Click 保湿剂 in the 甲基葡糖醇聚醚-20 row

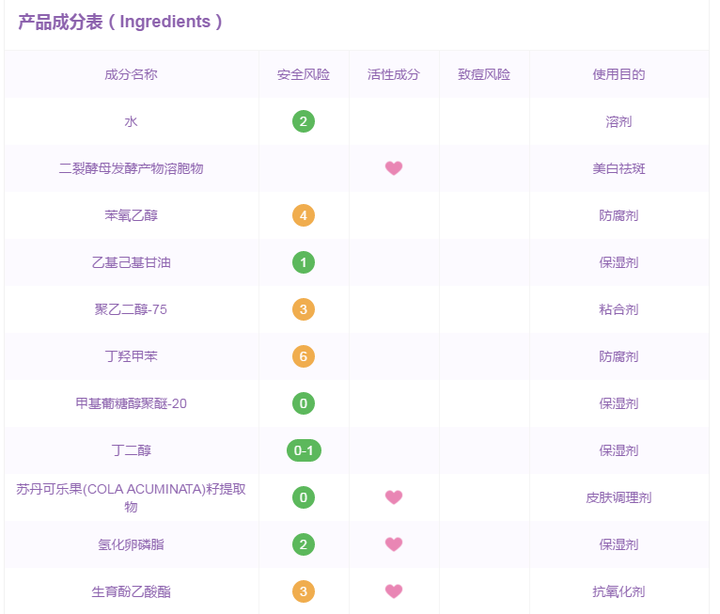coord(619,404)
